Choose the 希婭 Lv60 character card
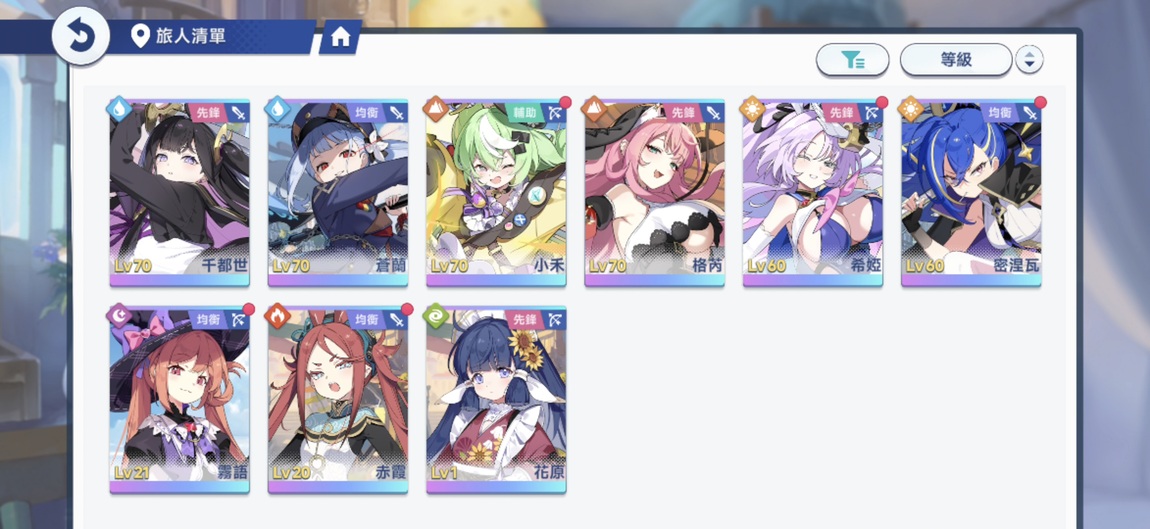 coord(813,193)
